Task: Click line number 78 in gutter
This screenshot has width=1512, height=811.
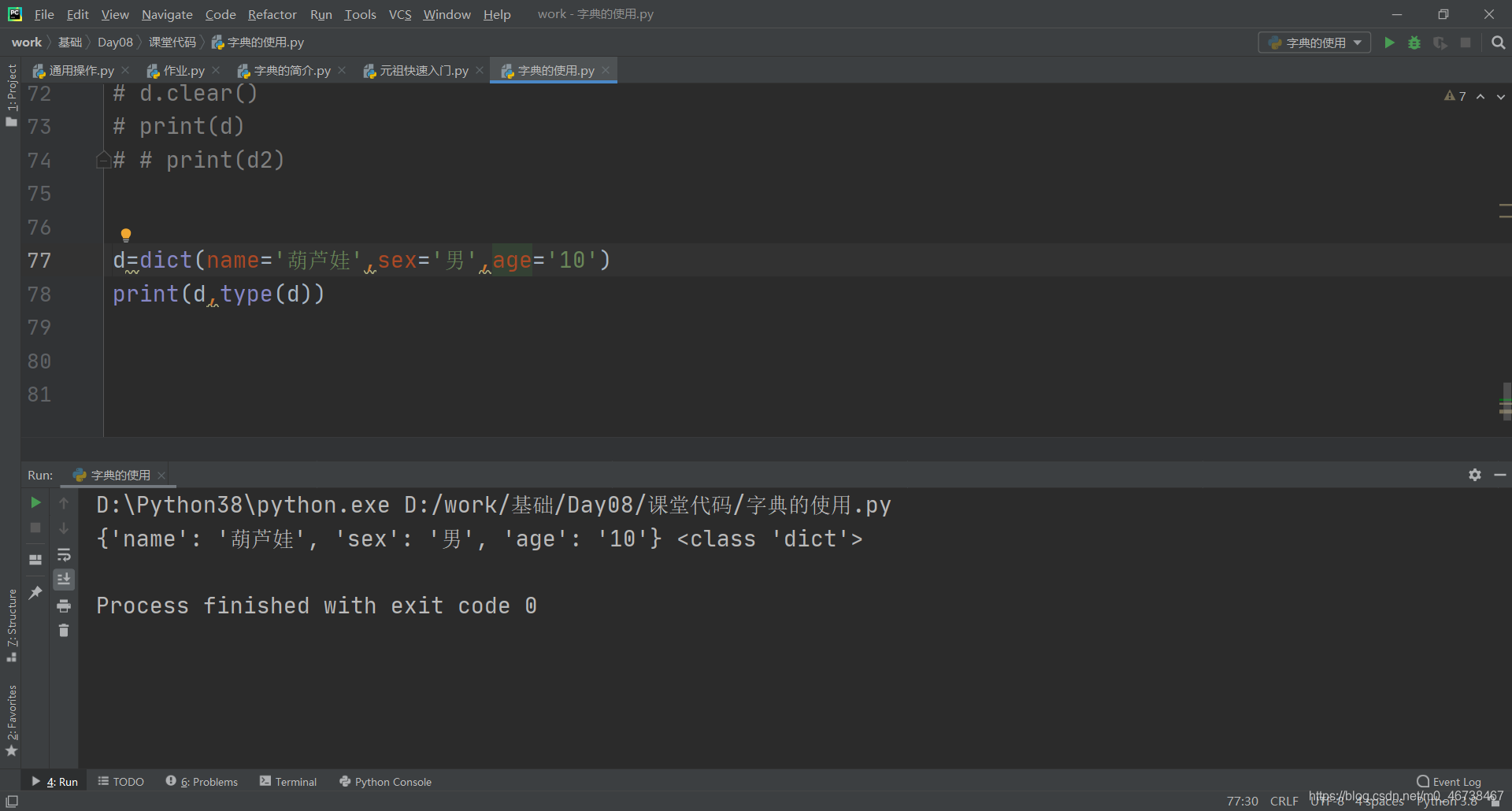Action: click(39, 294)
